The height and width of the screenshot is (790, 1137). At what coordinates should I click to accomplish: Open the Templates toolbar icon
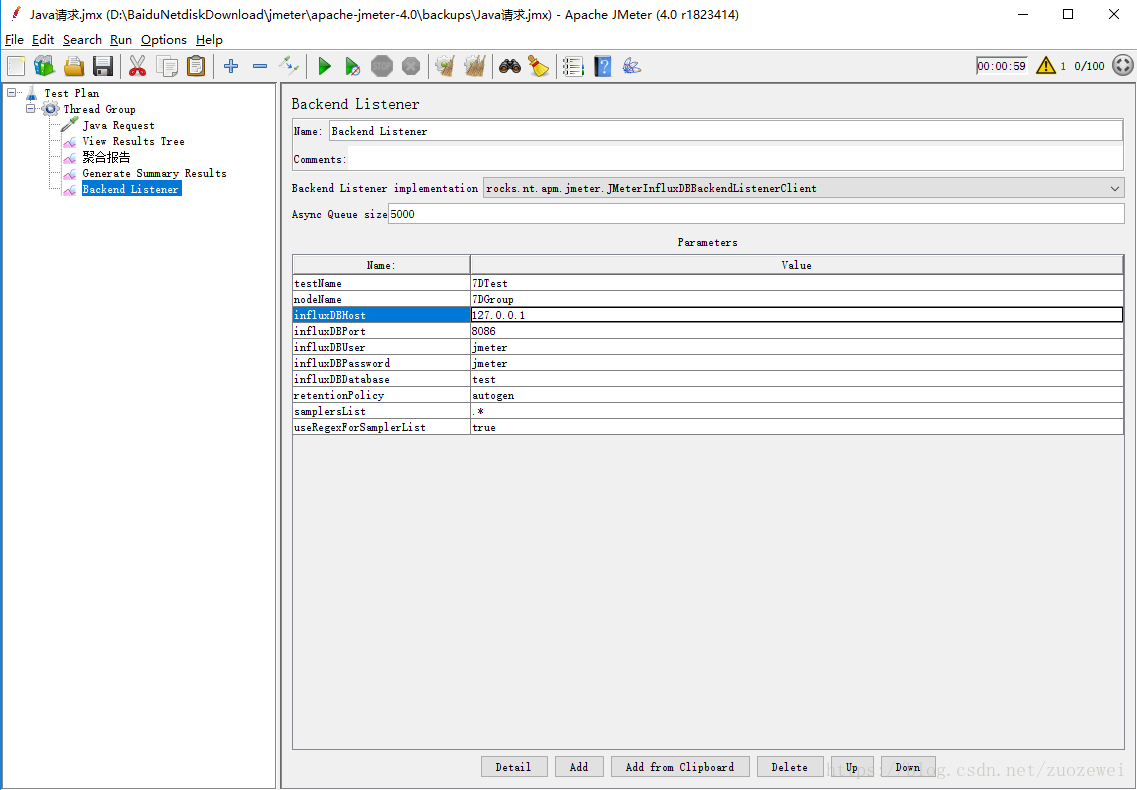(44, 66)
